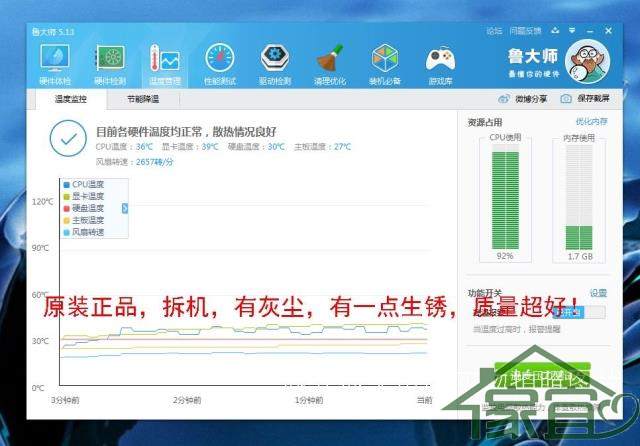The image size is (640, 446).
Task: Click the 内存使用 memory usage bar
Action: coord(579,197)
